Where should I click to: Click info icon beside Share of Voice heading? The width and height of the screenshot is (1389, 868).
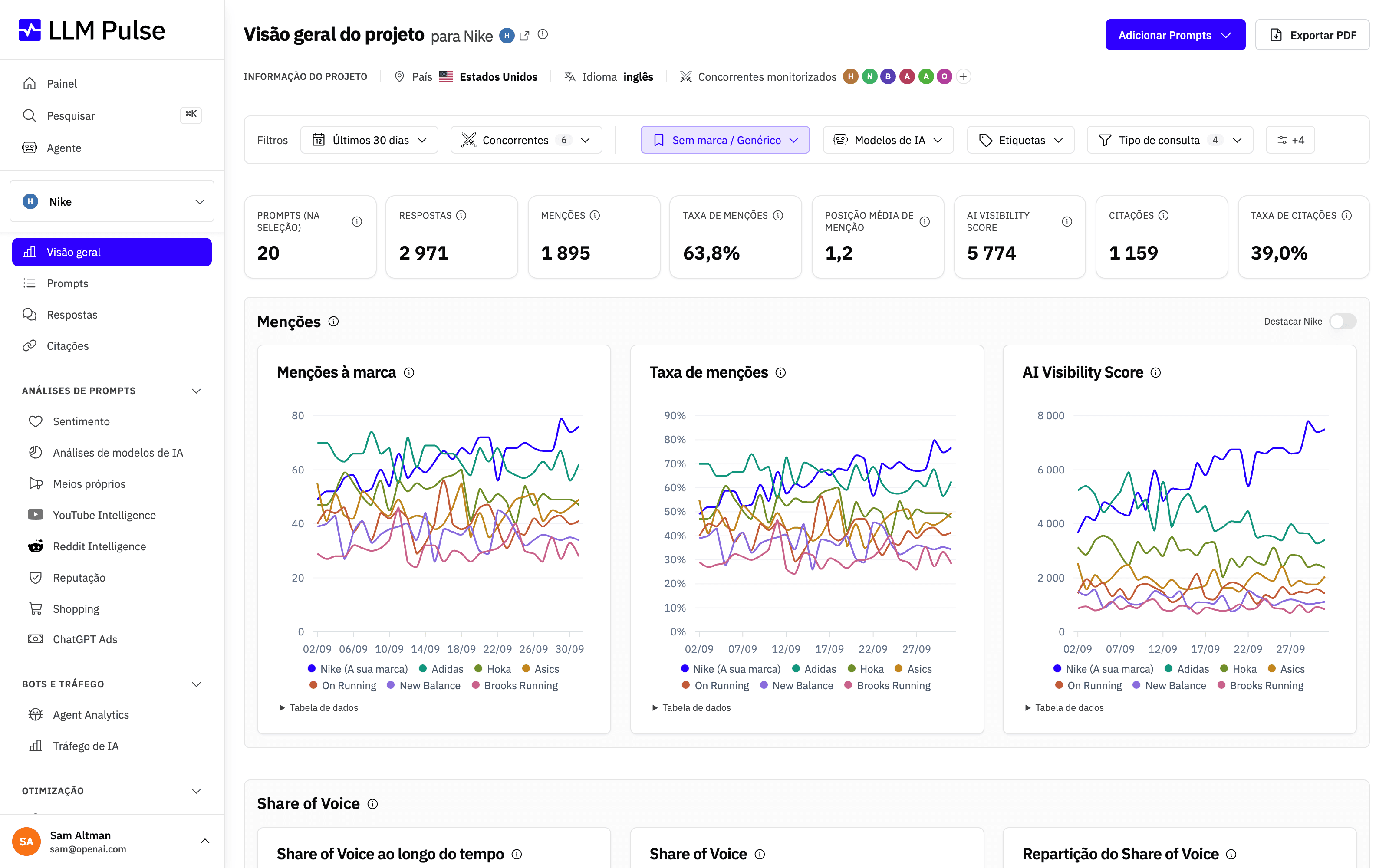(372, 804)
